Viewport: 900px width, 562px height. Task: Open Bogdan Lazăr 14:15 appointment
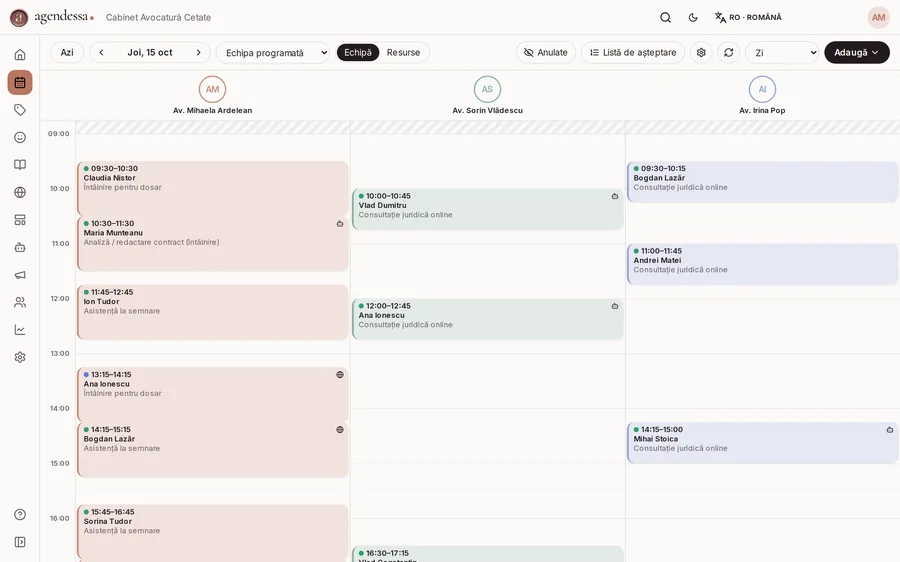pos(213,449)
